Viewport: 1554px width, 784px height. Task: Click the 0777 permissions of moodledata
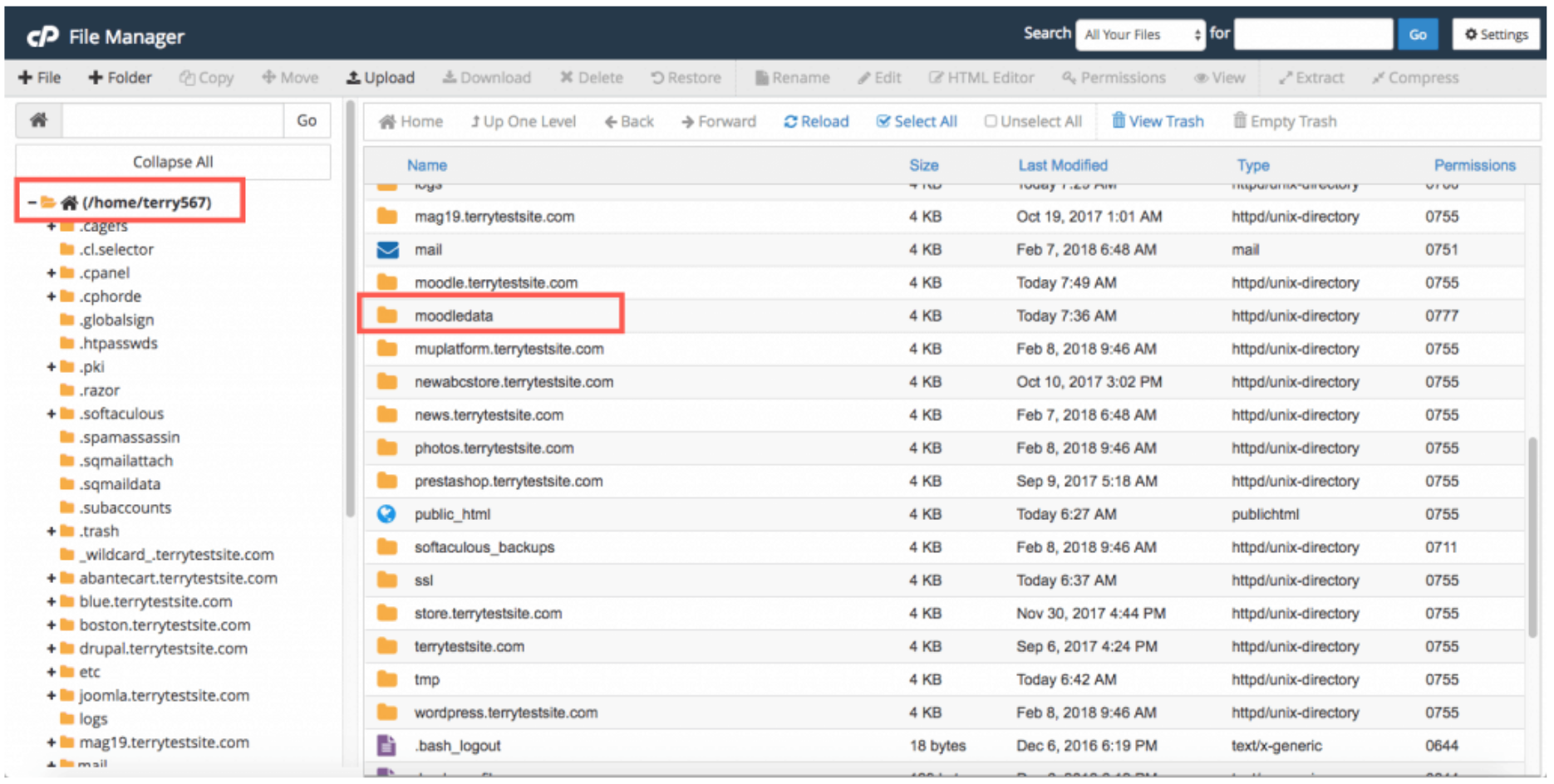[x=1442, y=316]
